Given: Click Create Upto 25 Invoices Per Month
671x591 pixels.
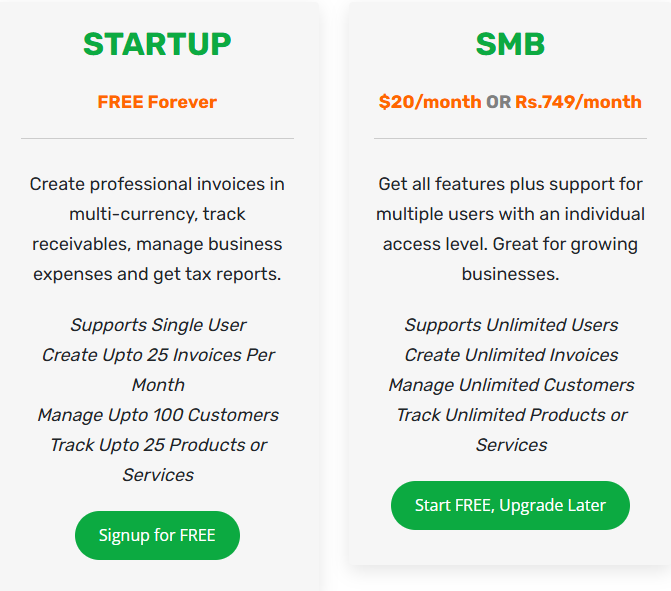Looking at the screenshot, I should pos(158,370).
